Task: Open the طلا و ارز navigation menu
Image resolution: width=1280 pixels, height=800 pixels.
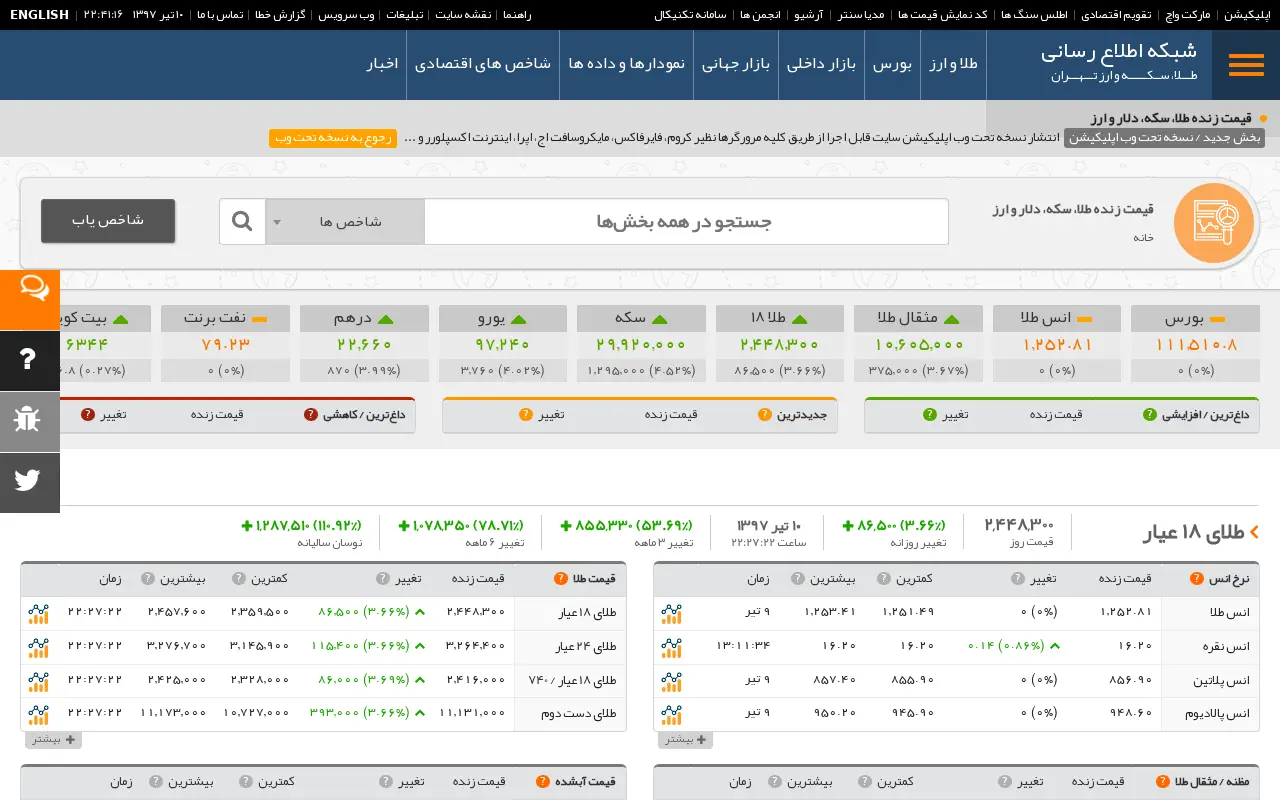Action: (953, 65)
